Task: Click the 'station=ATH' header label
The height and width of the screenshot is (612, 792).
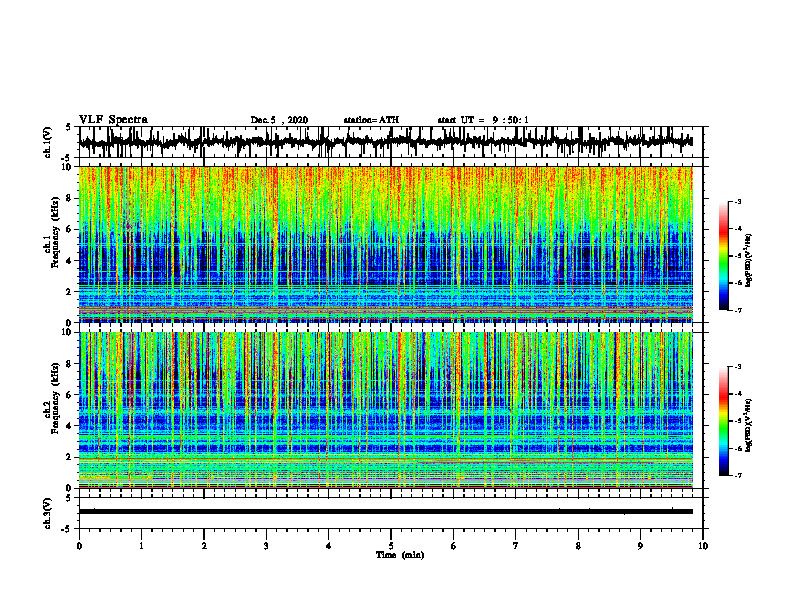Action: pyautogui.click(x=371, y=120)
